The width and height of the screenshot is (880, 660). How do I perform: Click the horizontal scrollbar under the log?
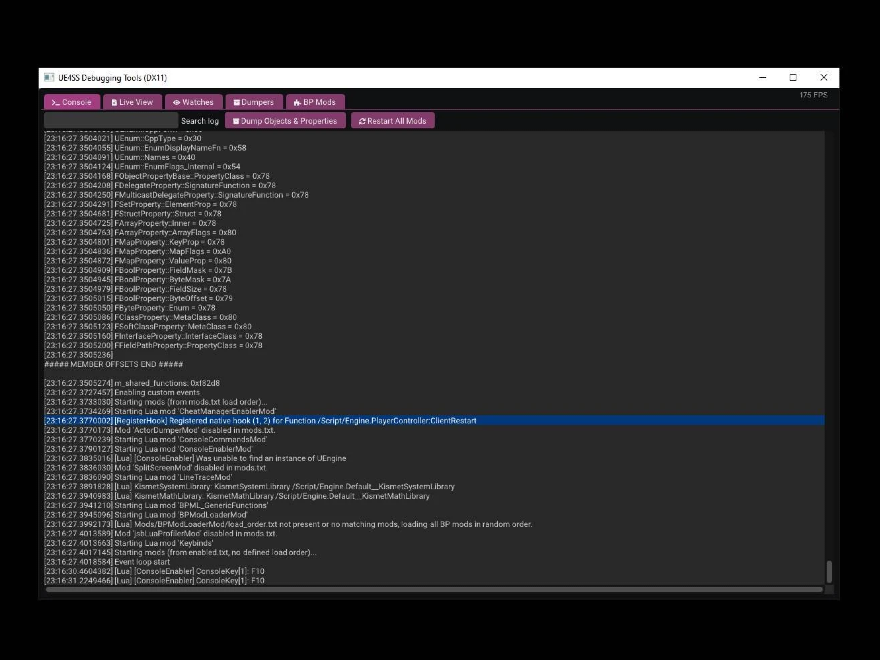pyautogui.click(x=432, y=590)
